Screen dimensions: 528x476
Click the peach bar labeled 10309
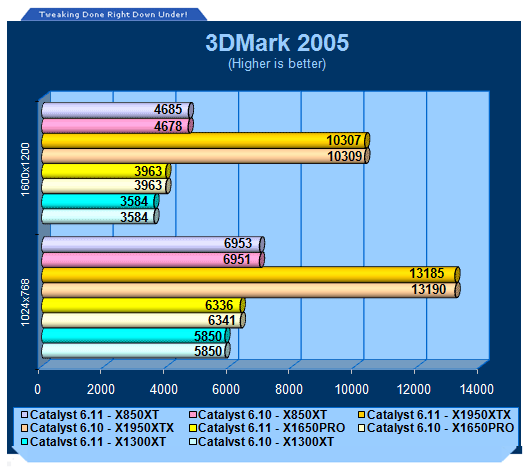(206, 156)
